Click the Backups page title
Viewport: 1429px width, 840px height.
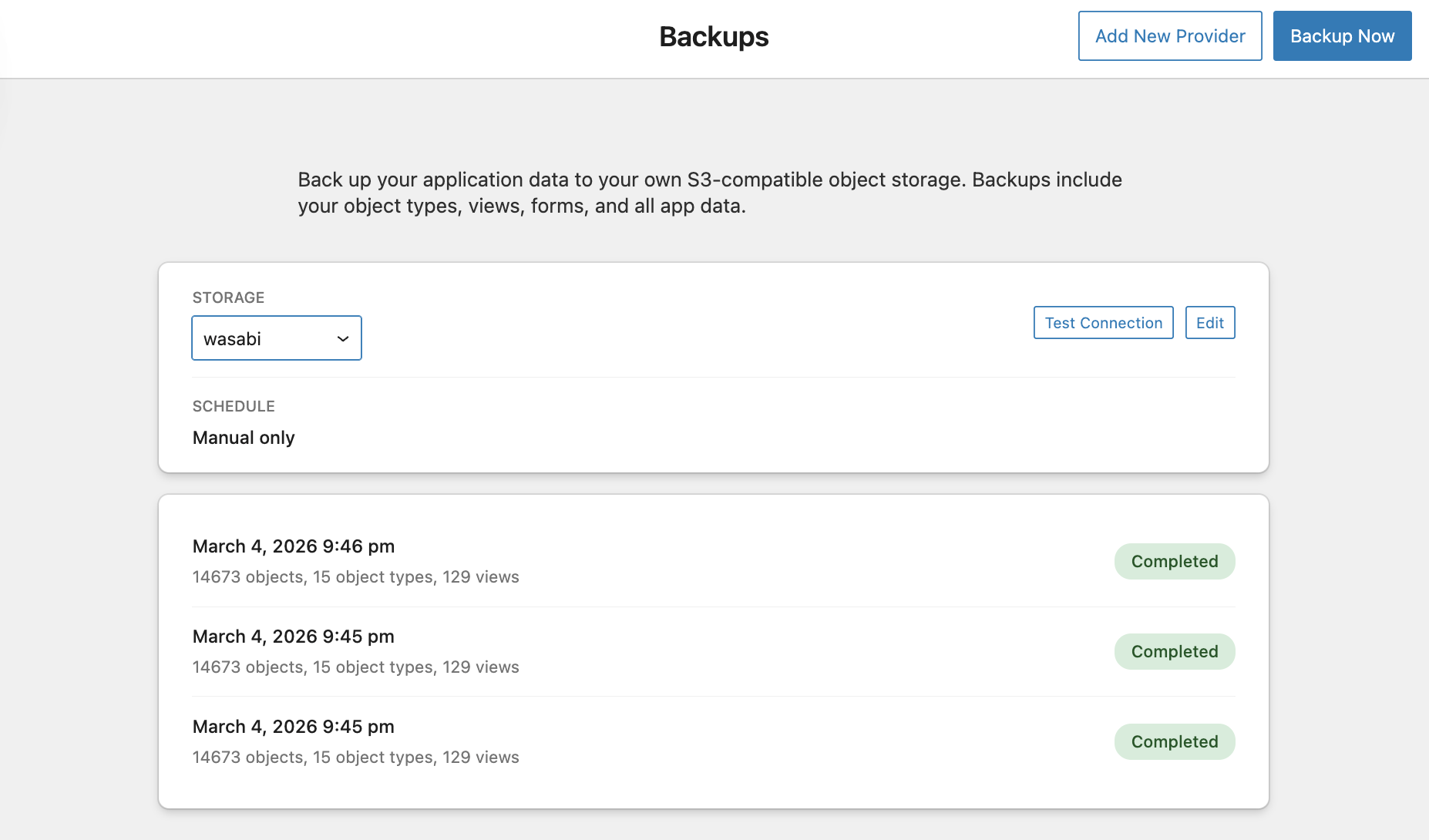(x=713, y=35)
